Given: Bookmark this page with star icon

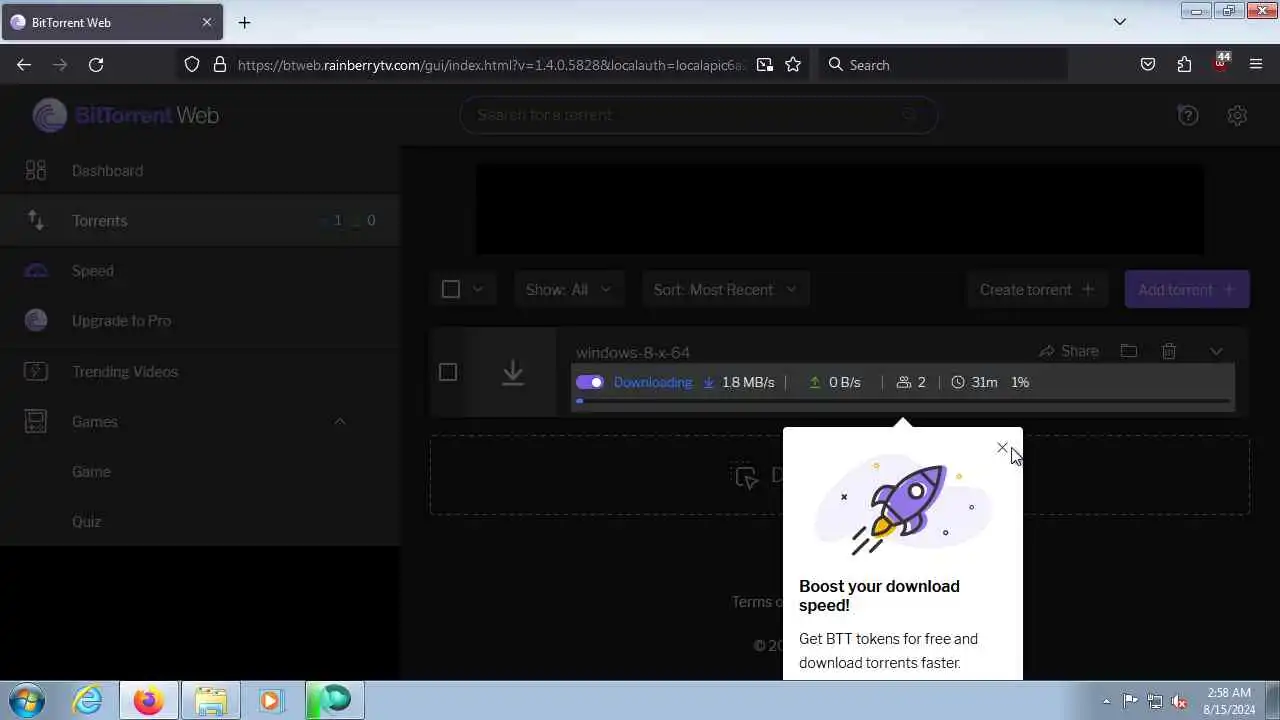Looking at the screenshot, I should (793, 64).
